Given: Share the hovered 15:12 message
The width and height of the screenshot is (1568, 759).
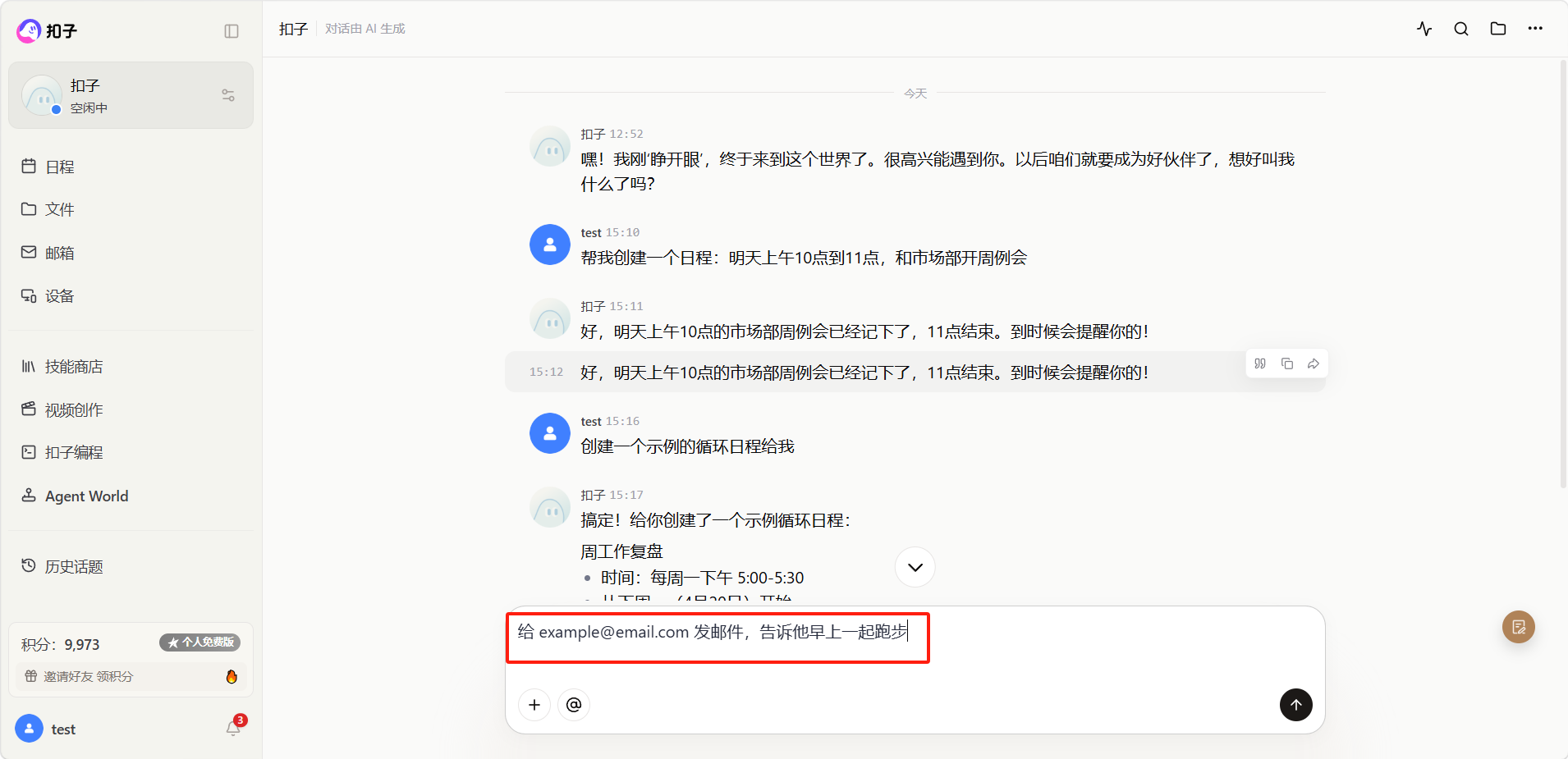Looking at the screenshot, I should tap(1314, 363).
